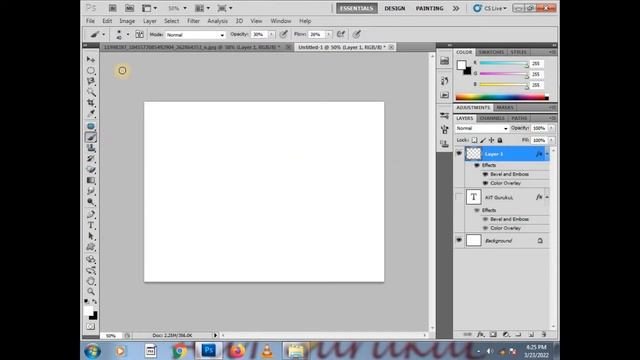Toggle the brush panel button
This screenshot has height=360, width=640.
pos(139,34)
